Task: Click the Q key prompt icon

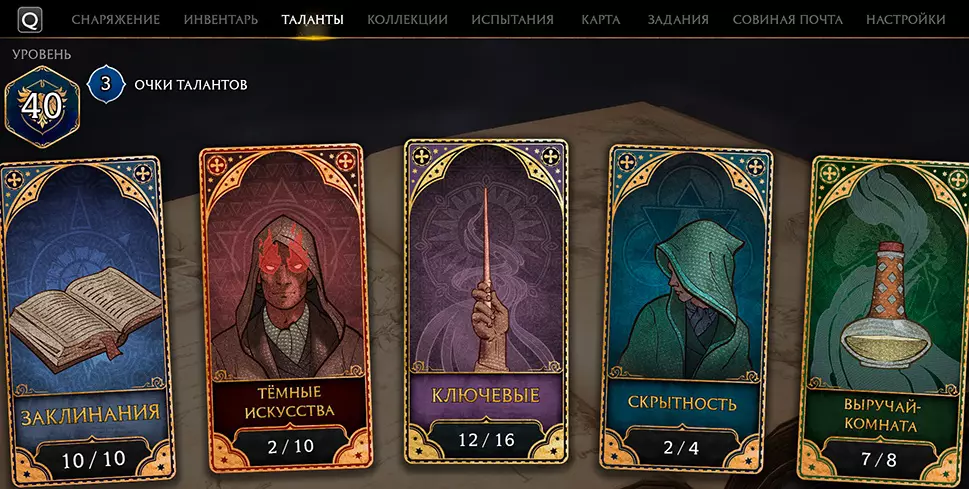Action: point(30,20)
